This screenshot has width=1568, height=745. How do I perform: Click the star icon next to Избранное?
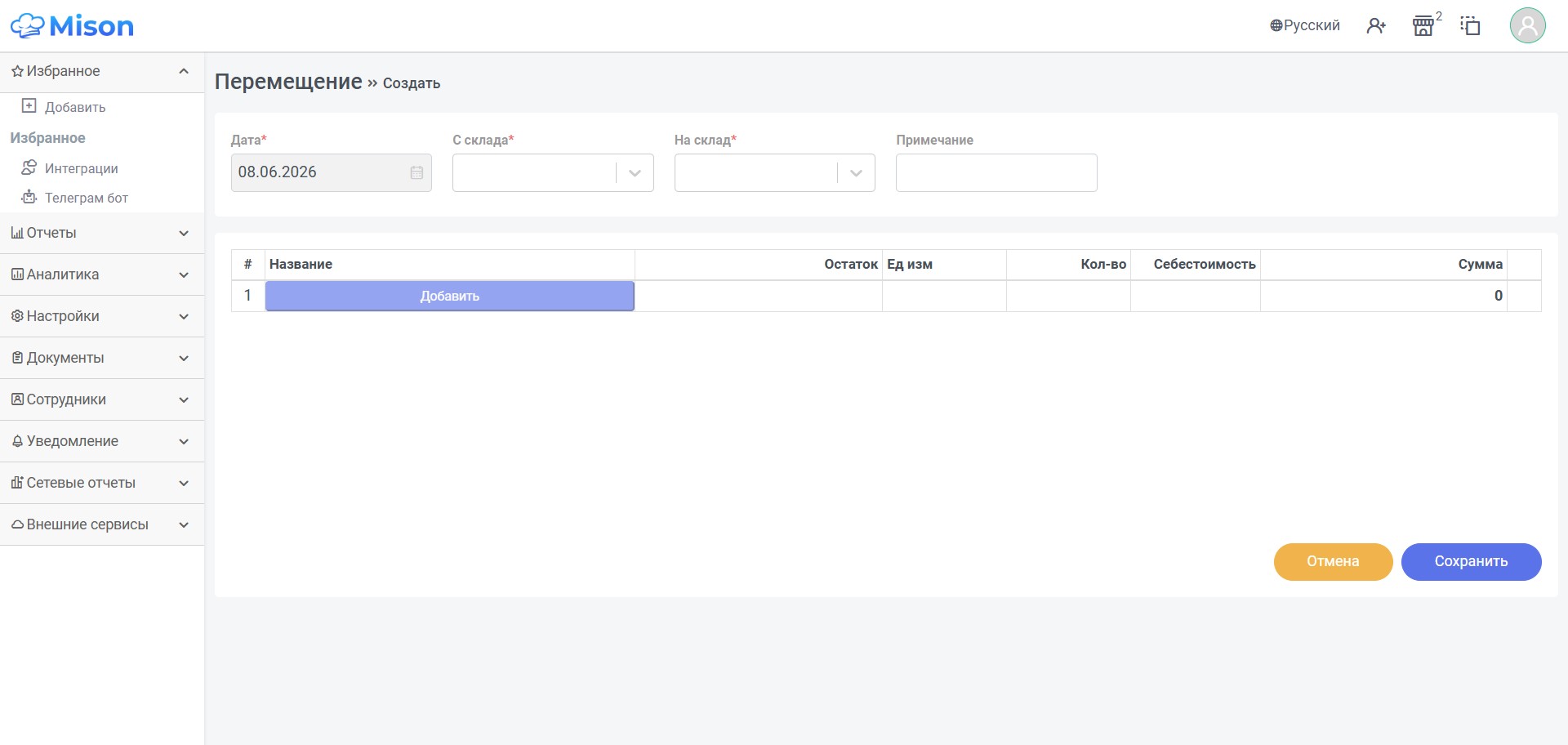click(17, 72)
